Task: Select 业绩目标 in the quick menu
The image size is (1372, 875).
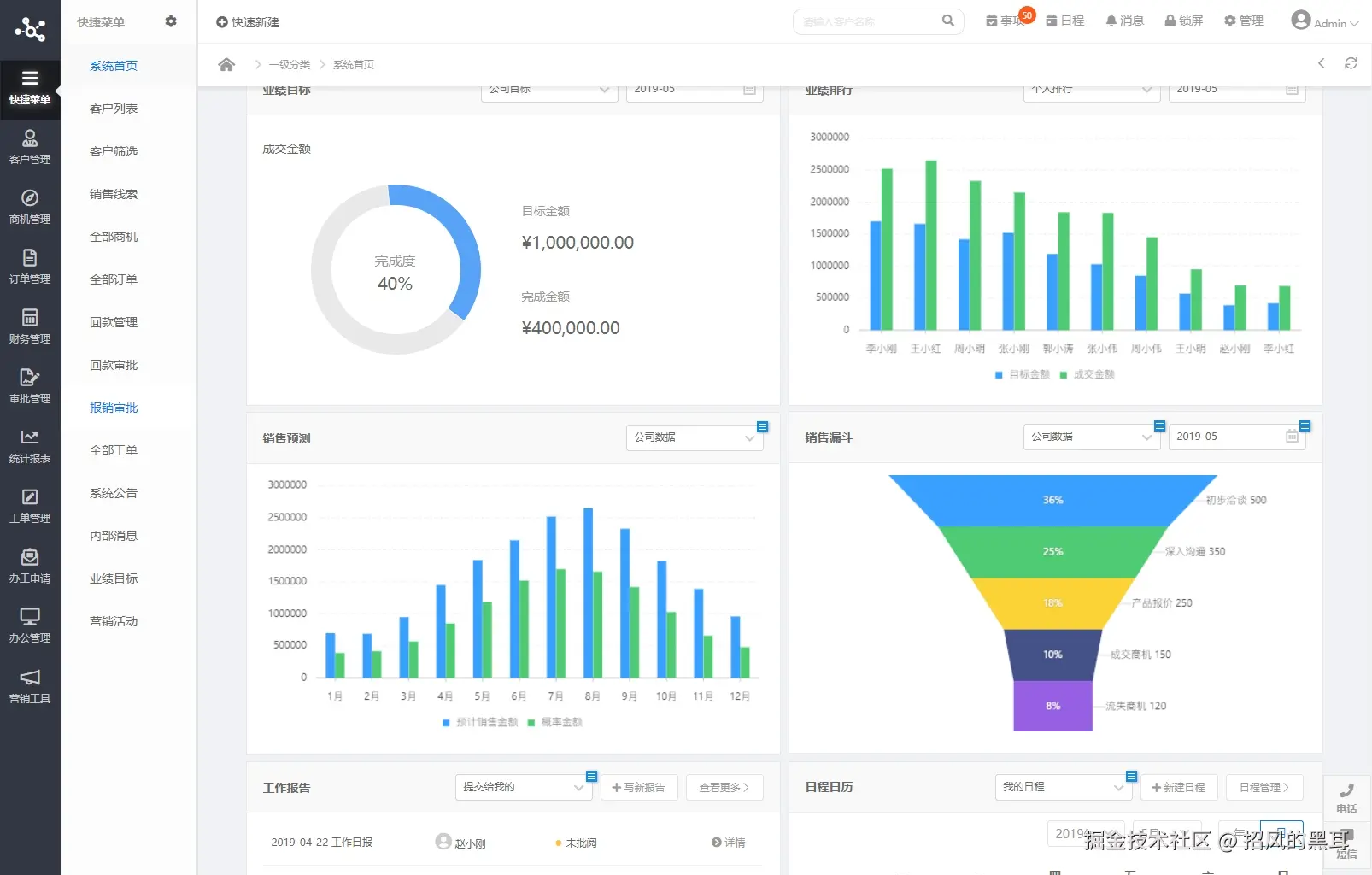Action: coord(114,578)
